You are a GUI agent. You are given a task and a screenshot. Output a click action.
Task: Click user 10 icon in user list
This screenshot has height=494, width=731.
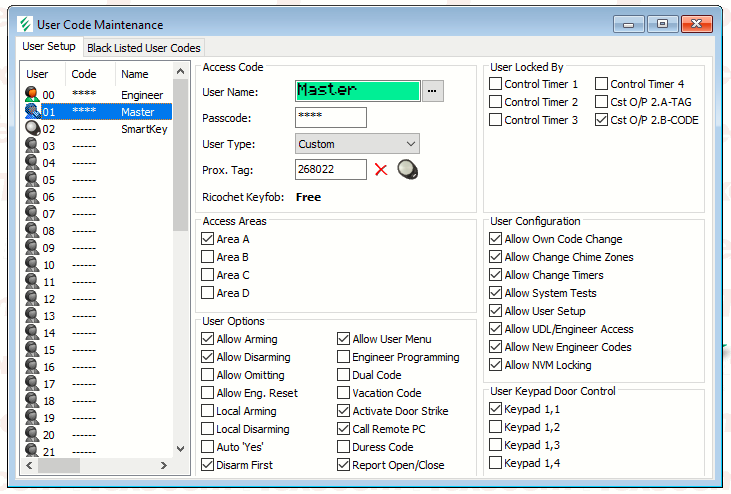pos(32,265)
